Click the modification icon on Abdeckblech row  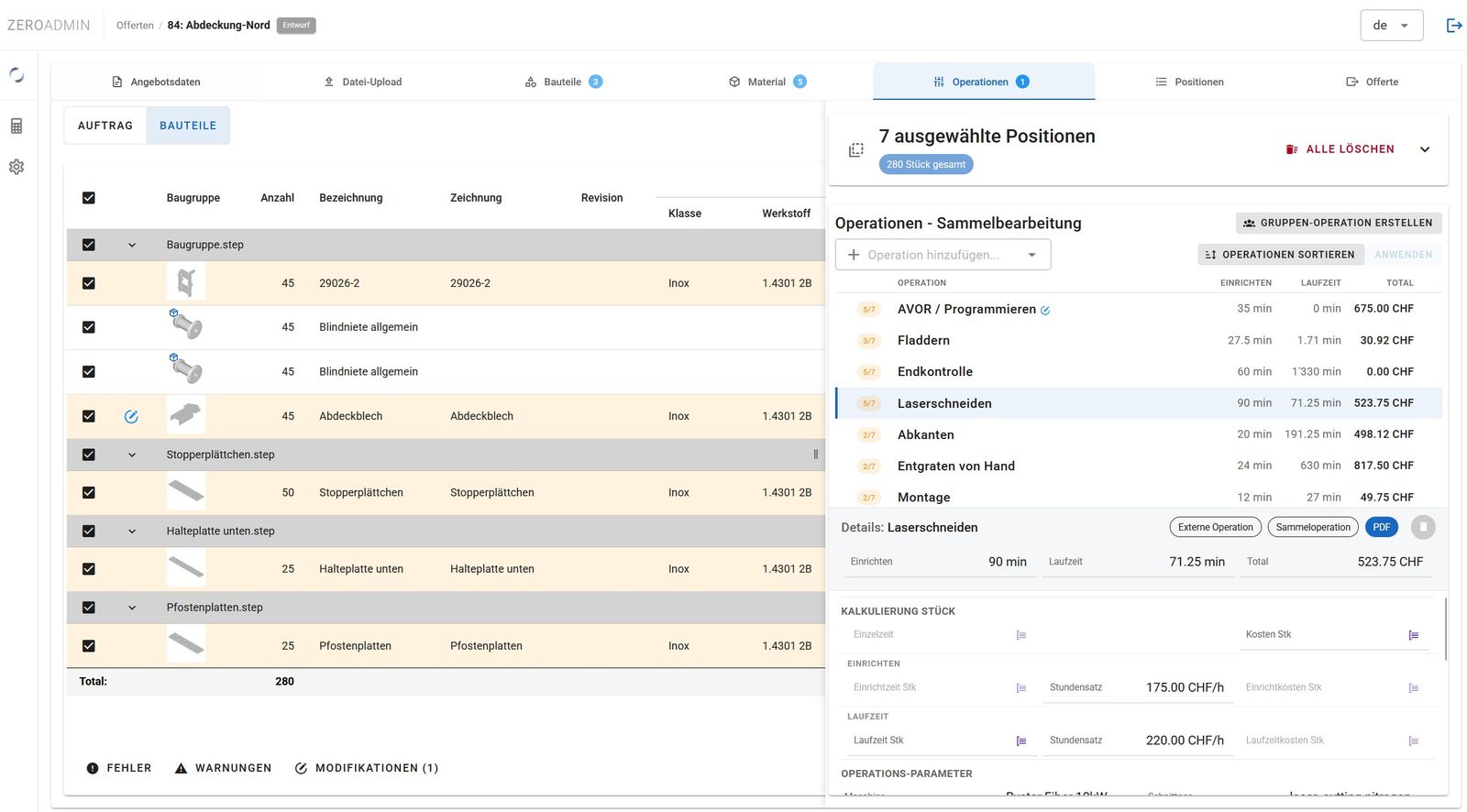tap(131, 416)
